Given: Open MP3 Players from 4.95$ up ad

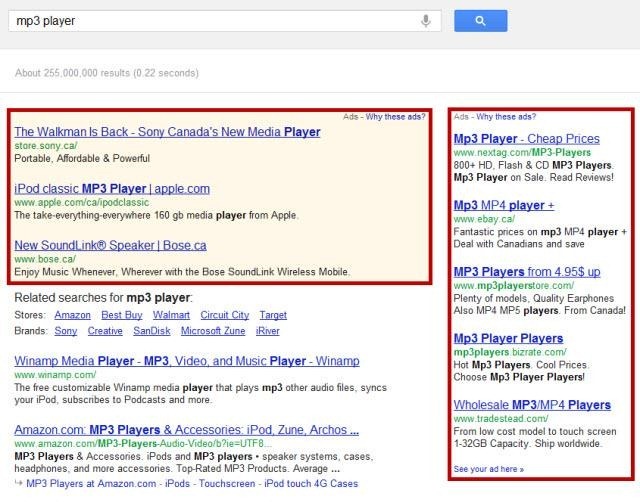Looking at the screenshot, I should click(x=526, y=271).
